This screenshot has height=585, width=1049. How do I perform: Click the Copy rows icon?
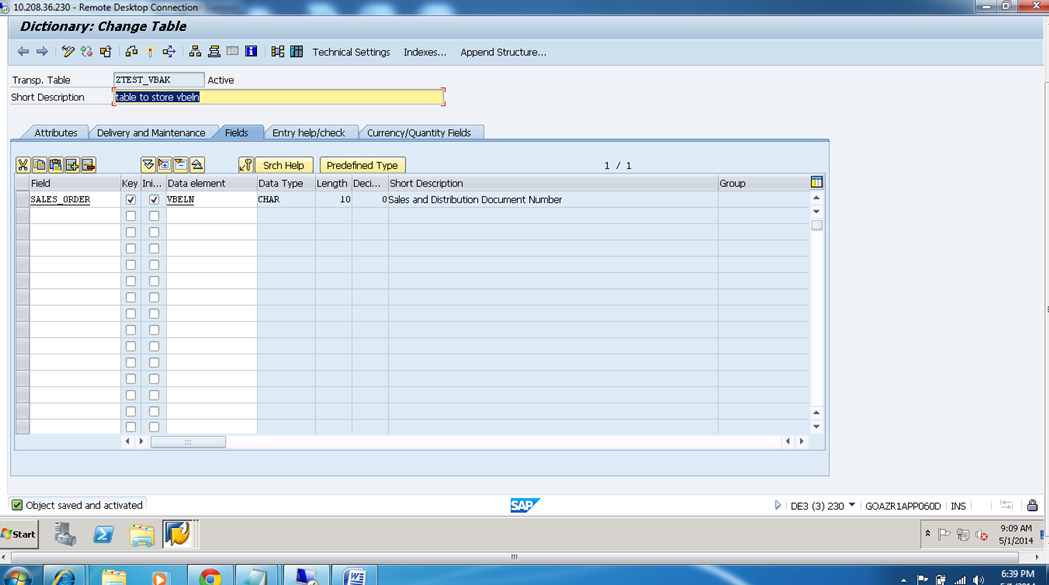point(40,165)
